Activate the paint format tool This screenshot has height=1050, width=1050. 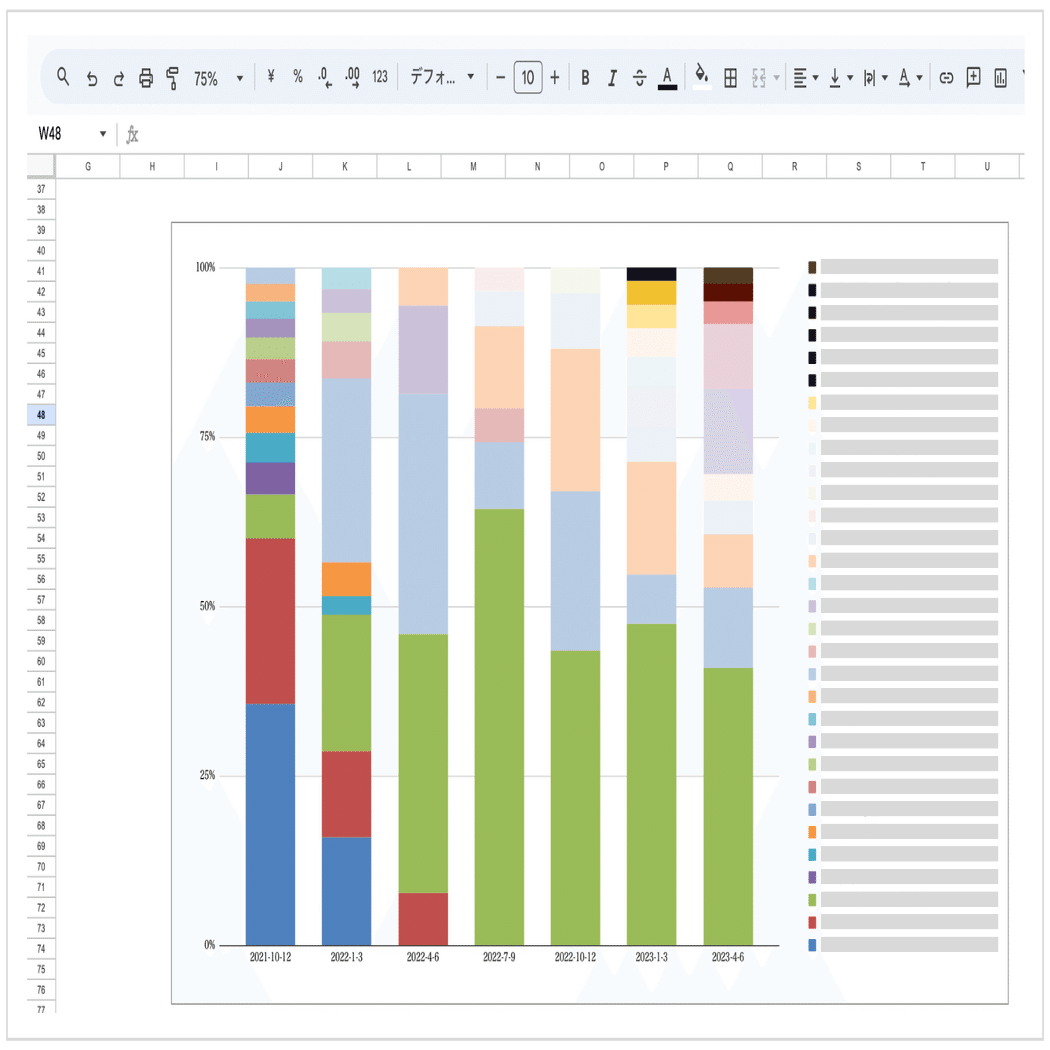coord(172,78)
